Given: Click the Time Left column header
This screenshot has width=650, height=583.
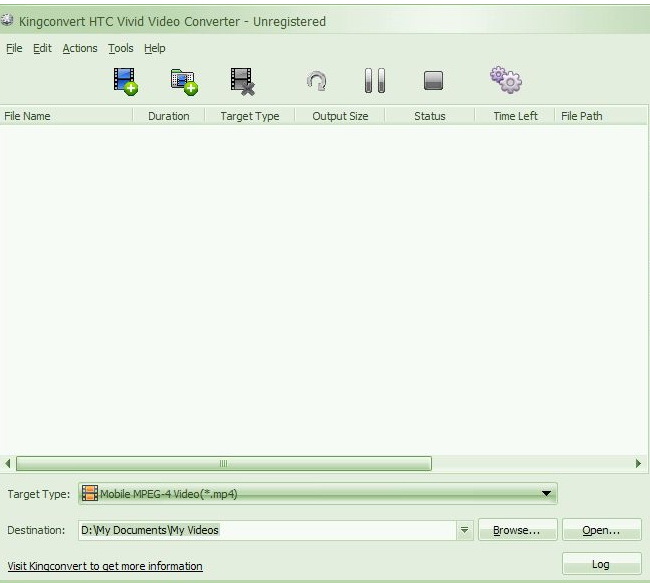Looking at the screenshot, I should (x=515, y=116).
